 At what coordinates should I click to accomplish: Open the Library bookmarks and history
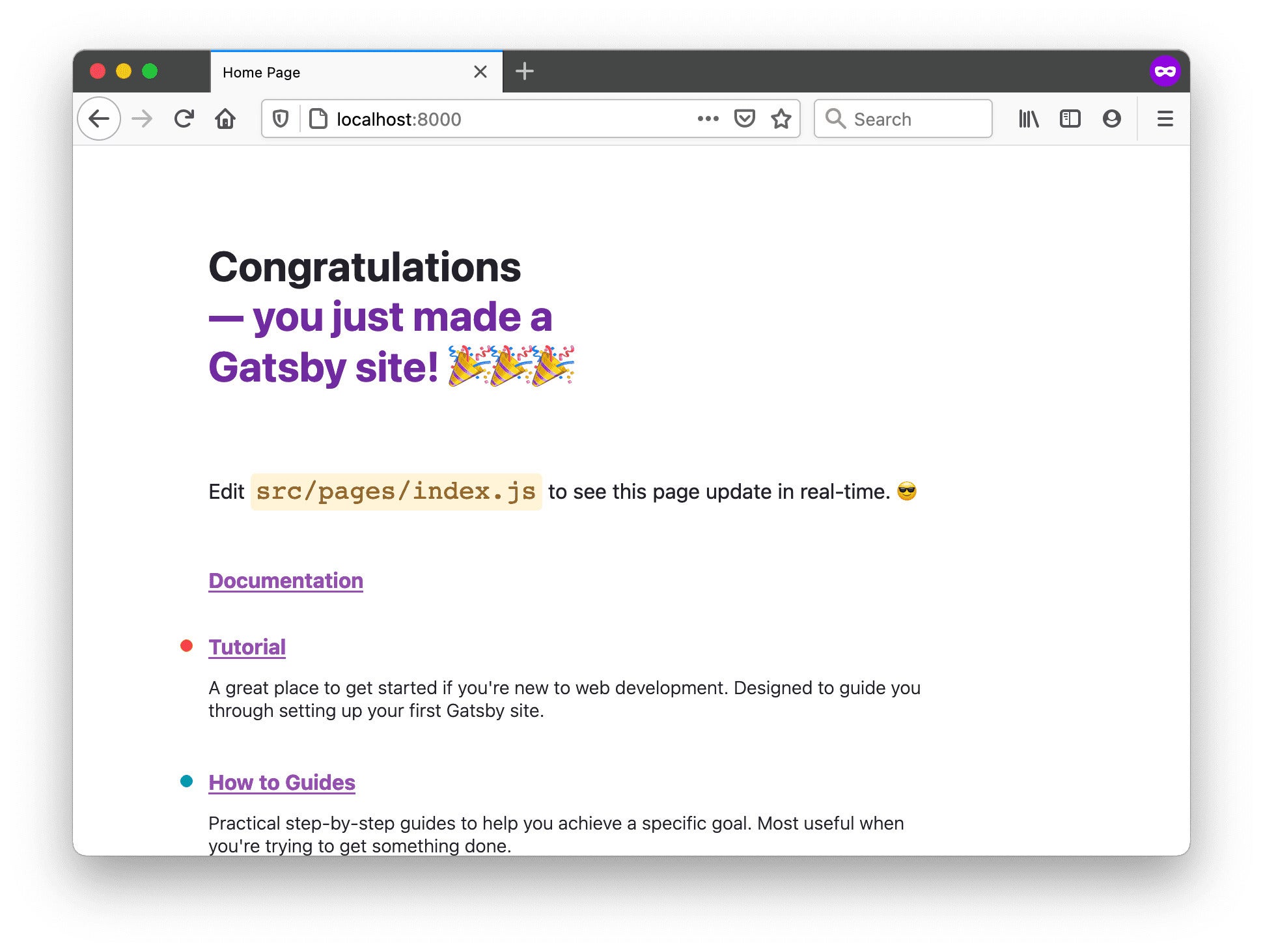[1029, 119]
